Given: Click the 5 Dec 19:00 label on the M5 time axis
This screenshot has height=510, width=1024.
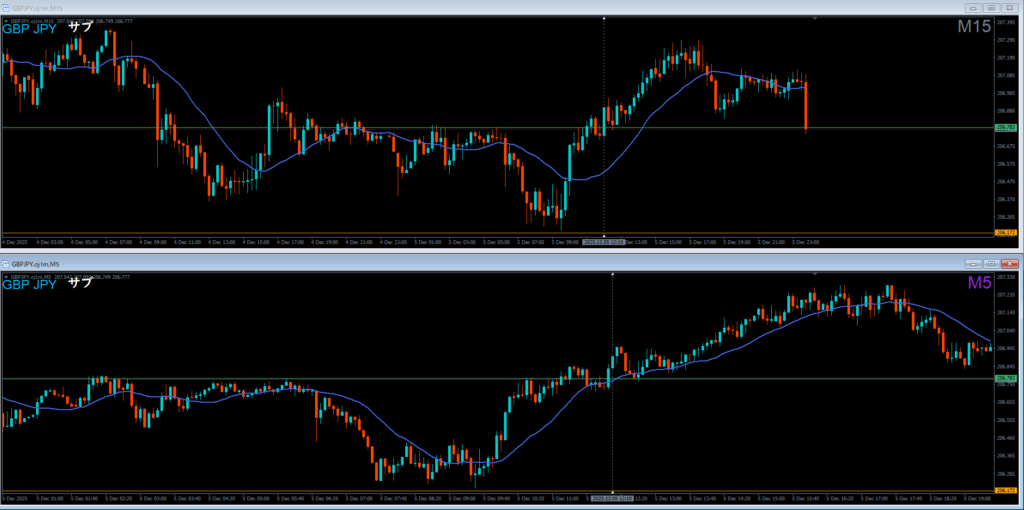Looking at the screenshot, I should click(x=978, y=498).
